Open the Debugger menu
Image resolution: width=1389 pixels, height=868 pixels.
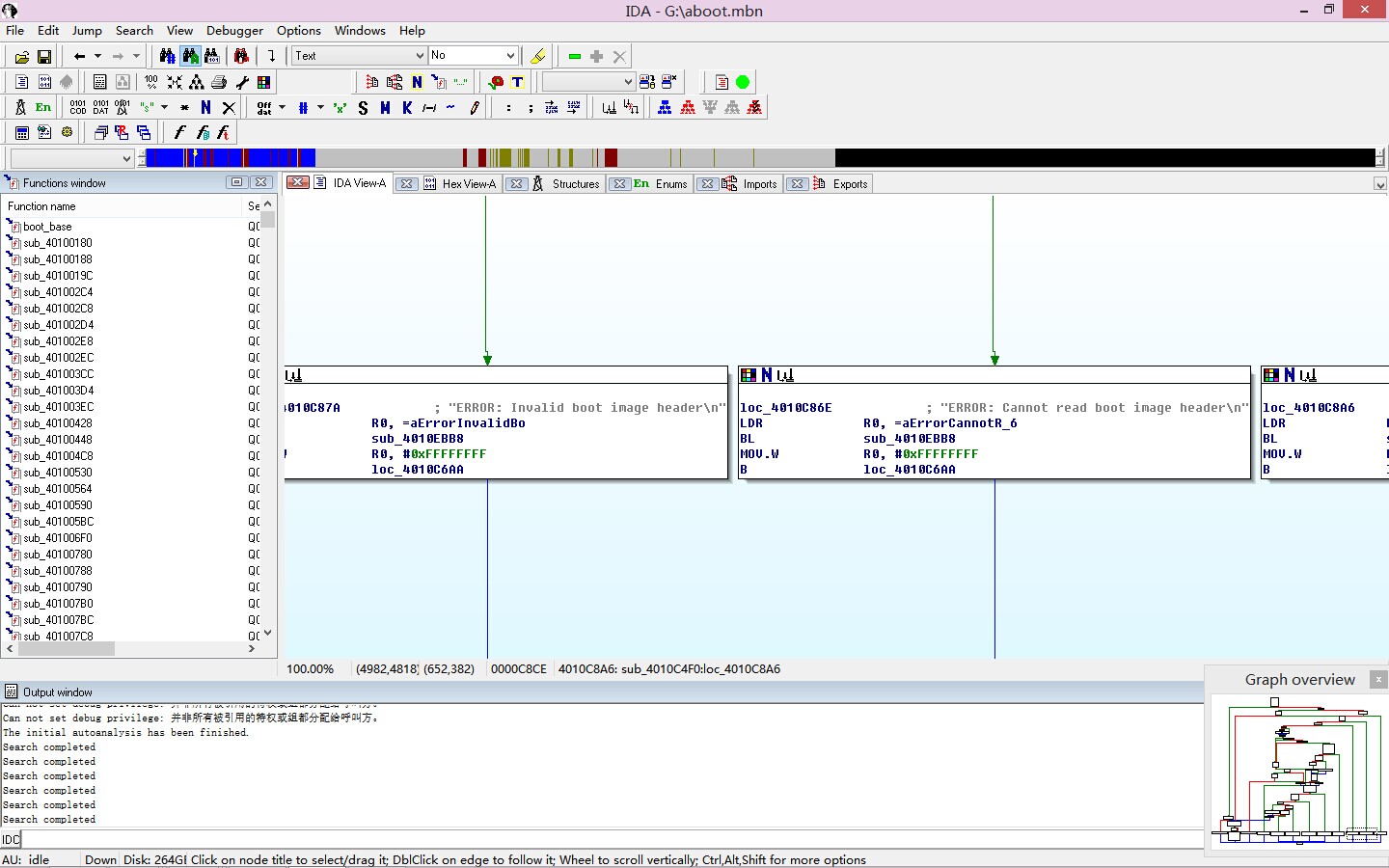tap(234, 31)
